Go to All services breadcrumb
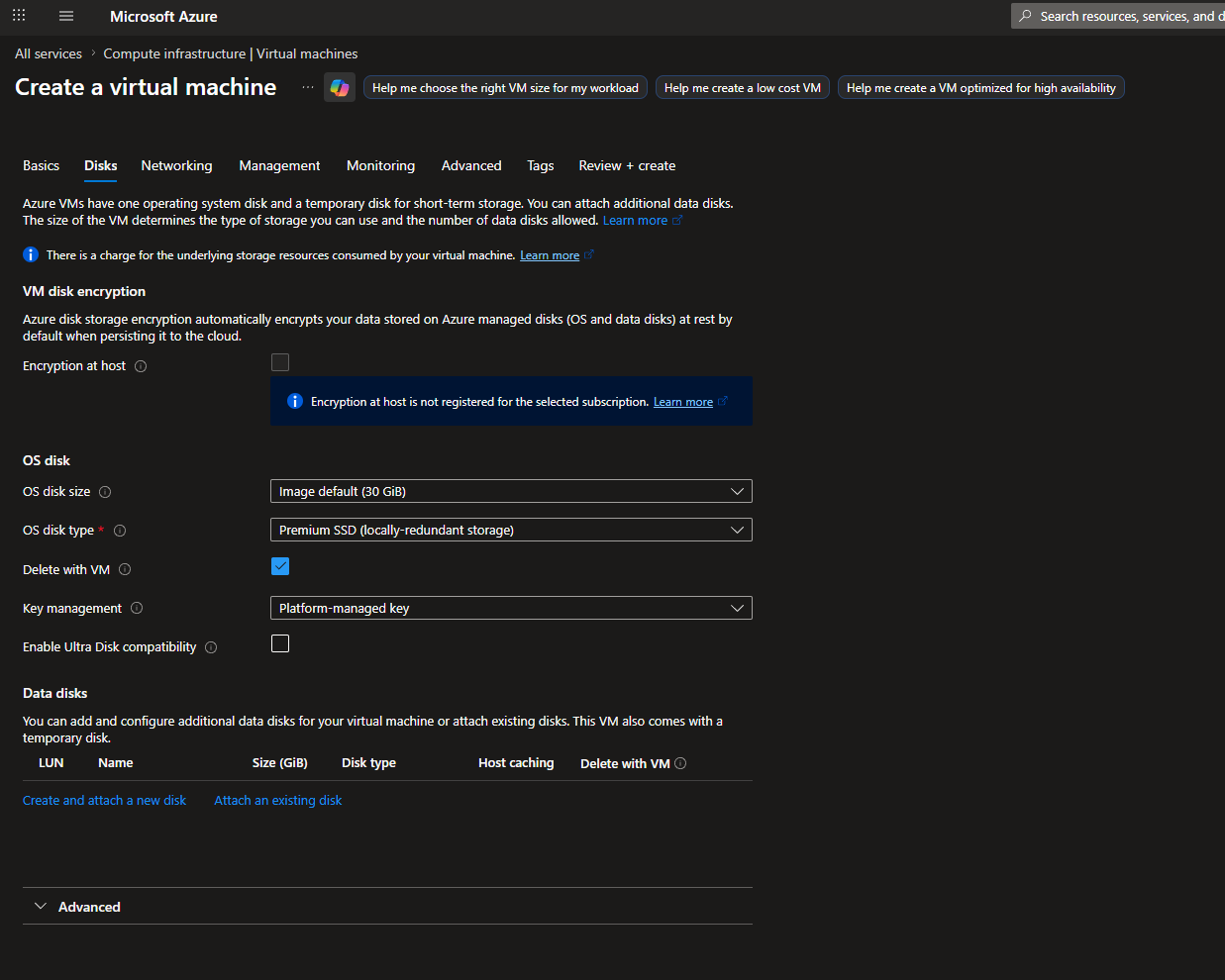Screen dimensions: 1225x980 49,53
